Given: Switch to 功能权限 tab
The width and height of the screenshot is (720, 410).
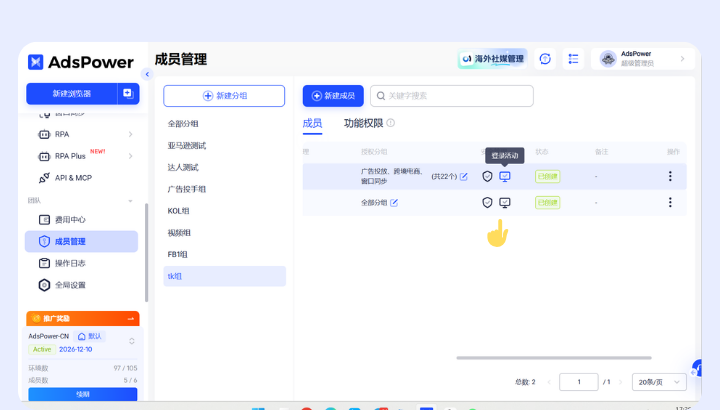Looking at the screenshot, I should (x=363, y=124).
